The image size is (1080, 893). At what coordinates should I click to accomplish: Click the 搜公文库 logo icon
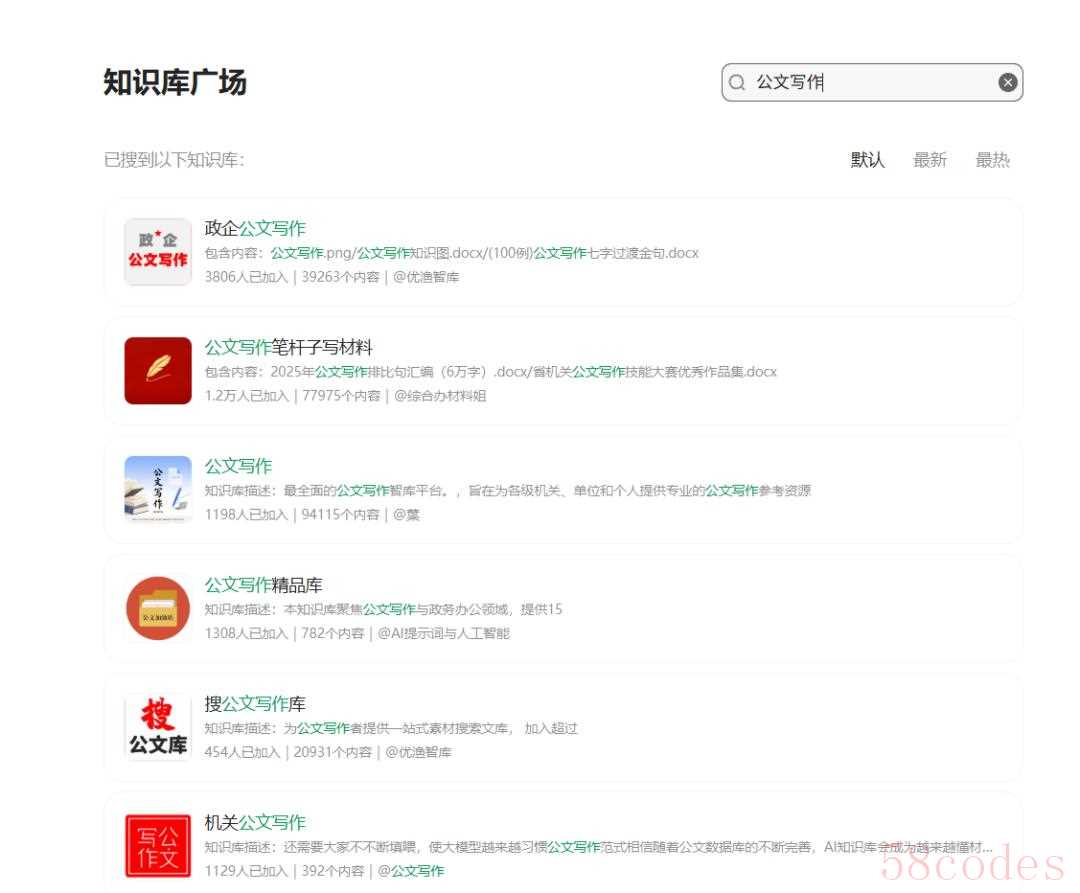[x=158, y=727]
